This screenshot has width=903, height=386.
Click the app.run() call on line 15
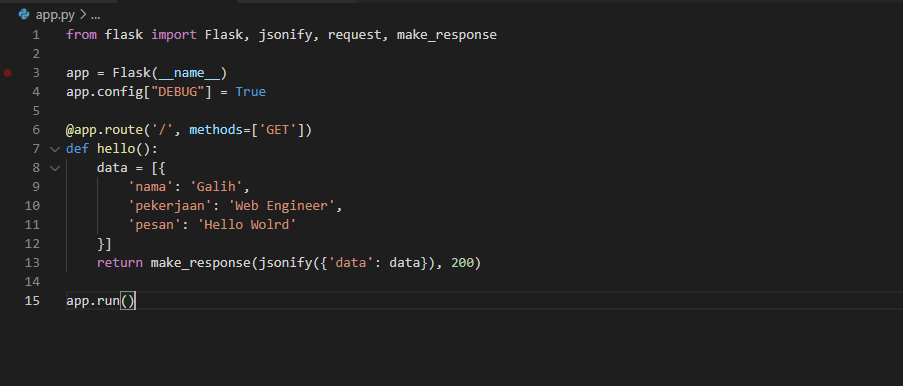tap(101, 301)
